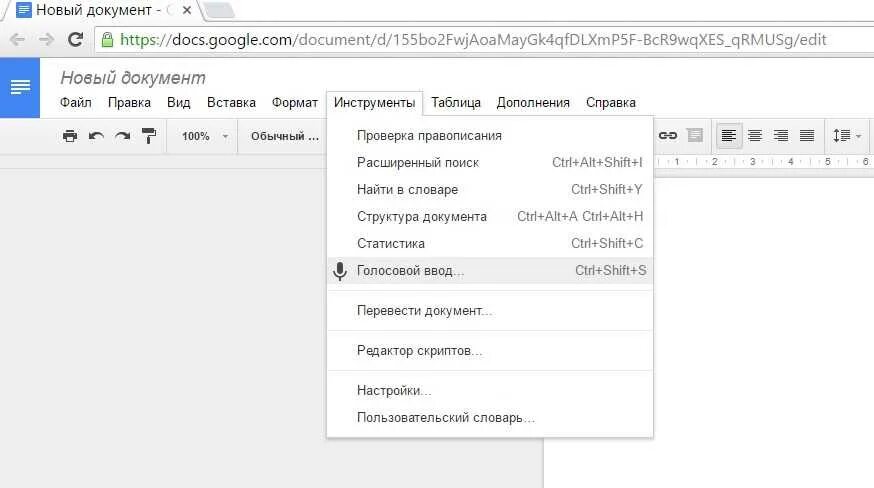Select Структура документа

[x=490, y=216]
